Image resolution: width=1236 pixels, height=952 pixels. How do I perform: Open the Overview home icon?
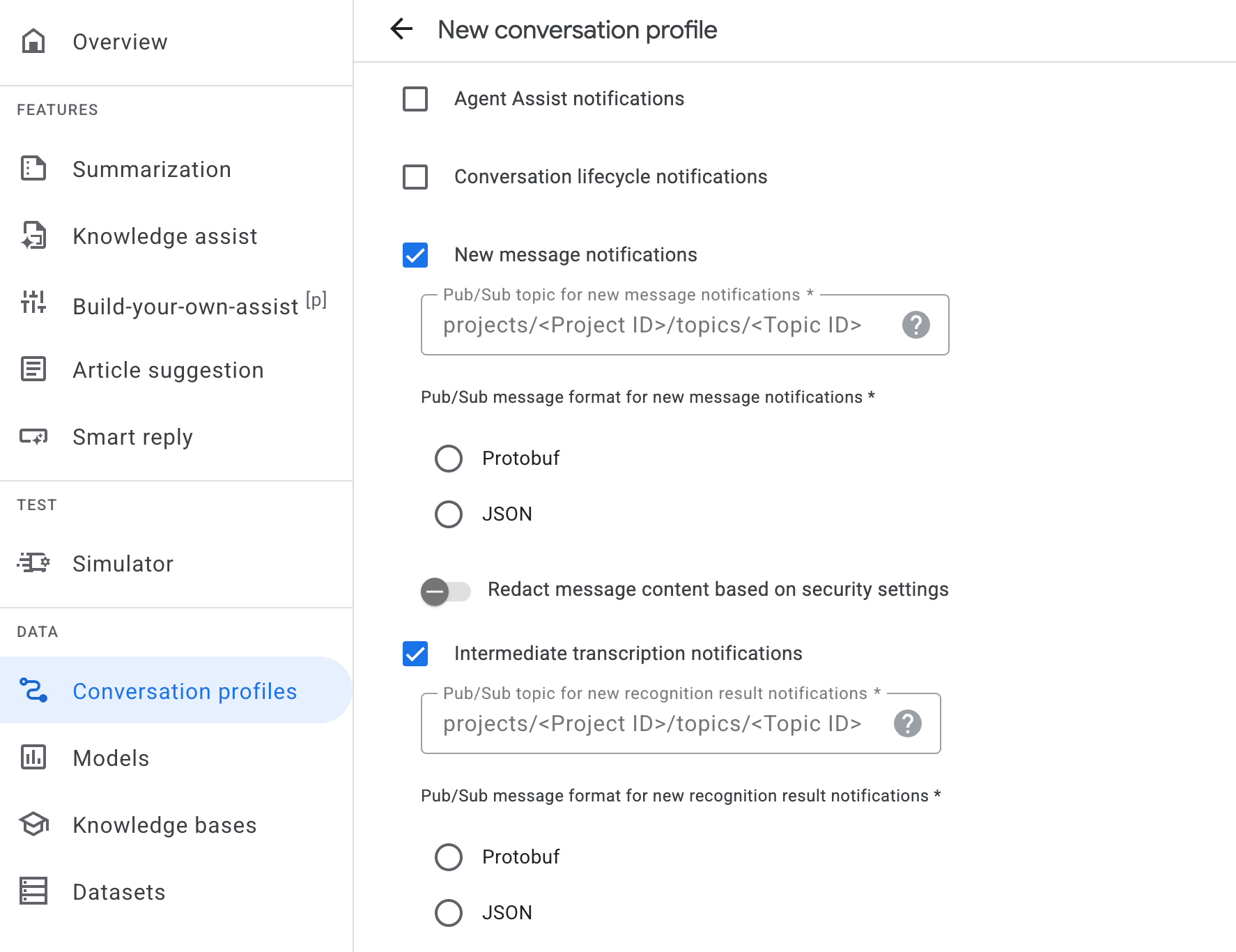[33, 41]
